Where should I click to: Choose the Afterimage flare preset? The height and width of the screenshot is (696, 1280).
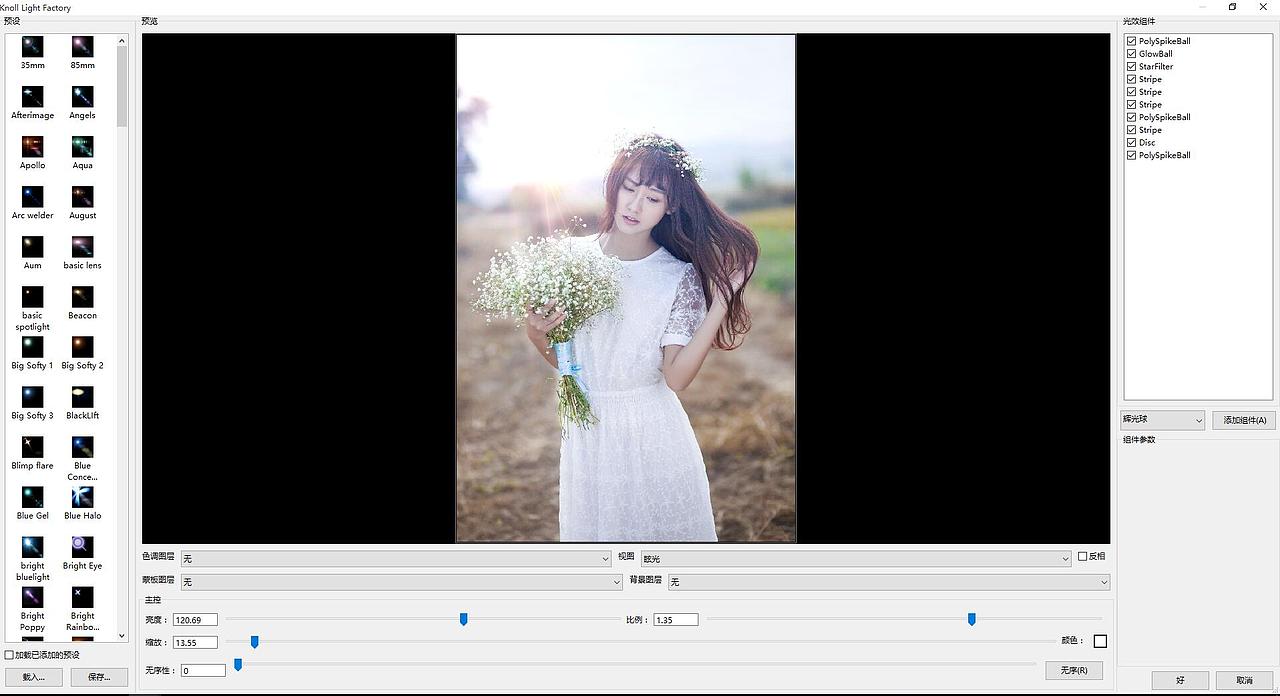tap(32, 96)
